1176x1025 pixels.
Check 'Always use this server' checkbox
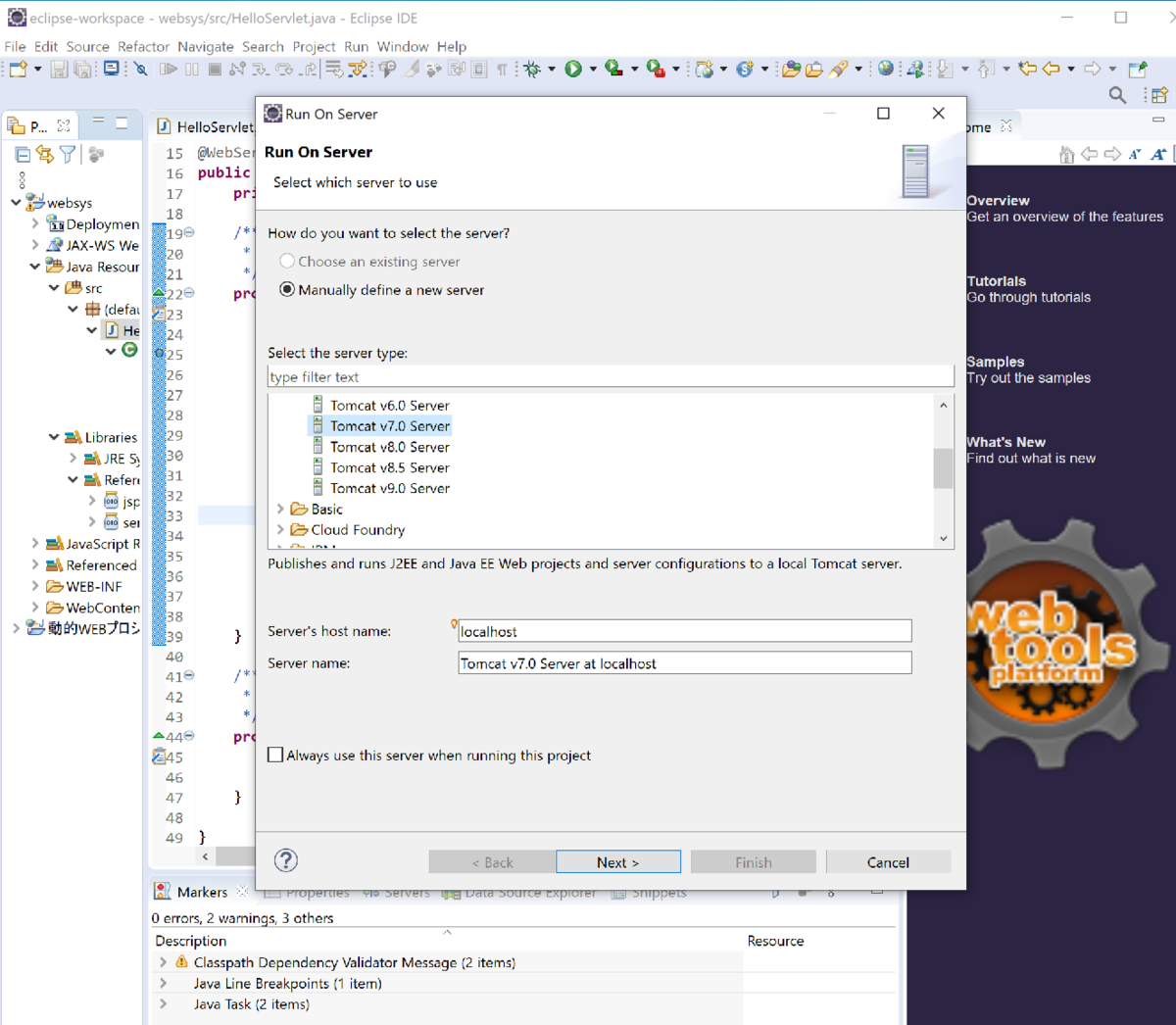[x=275, y=755]
